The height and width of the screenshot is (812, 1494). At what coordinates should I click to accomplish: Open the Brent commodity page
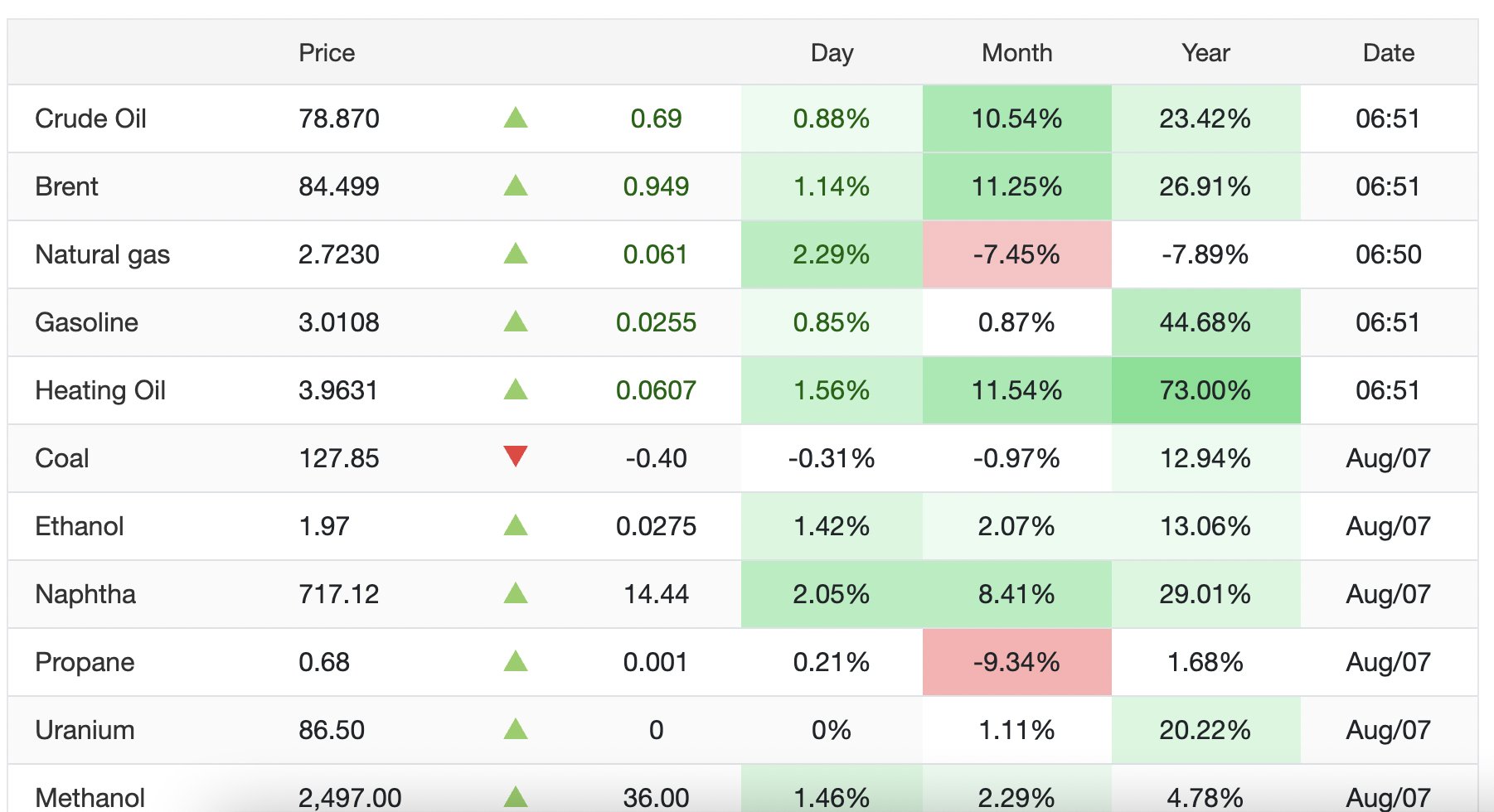[66, 186]
